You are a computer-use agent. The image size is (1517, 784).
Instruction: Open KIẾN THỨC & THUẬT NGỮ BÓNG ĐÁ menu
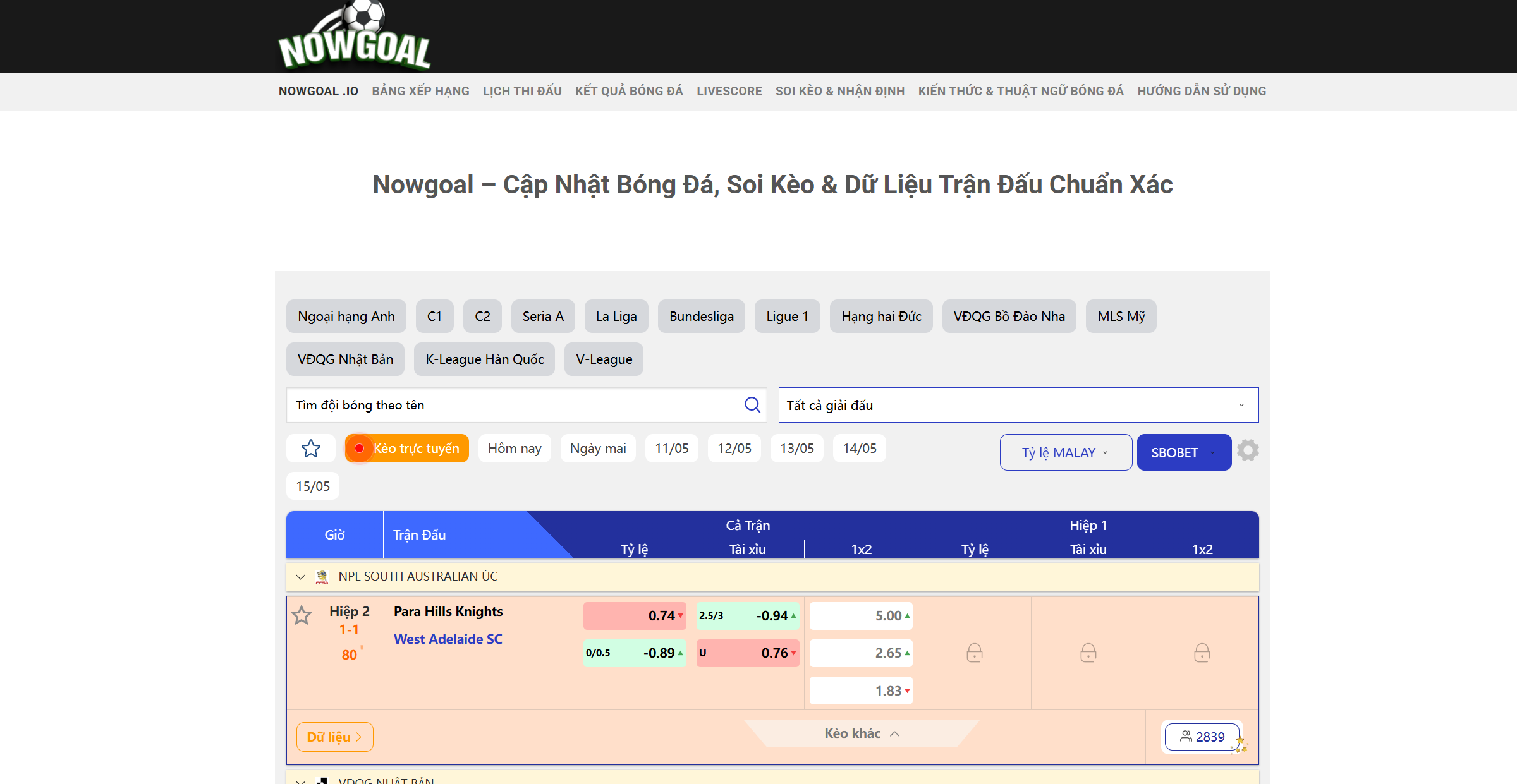(1021, 91)
